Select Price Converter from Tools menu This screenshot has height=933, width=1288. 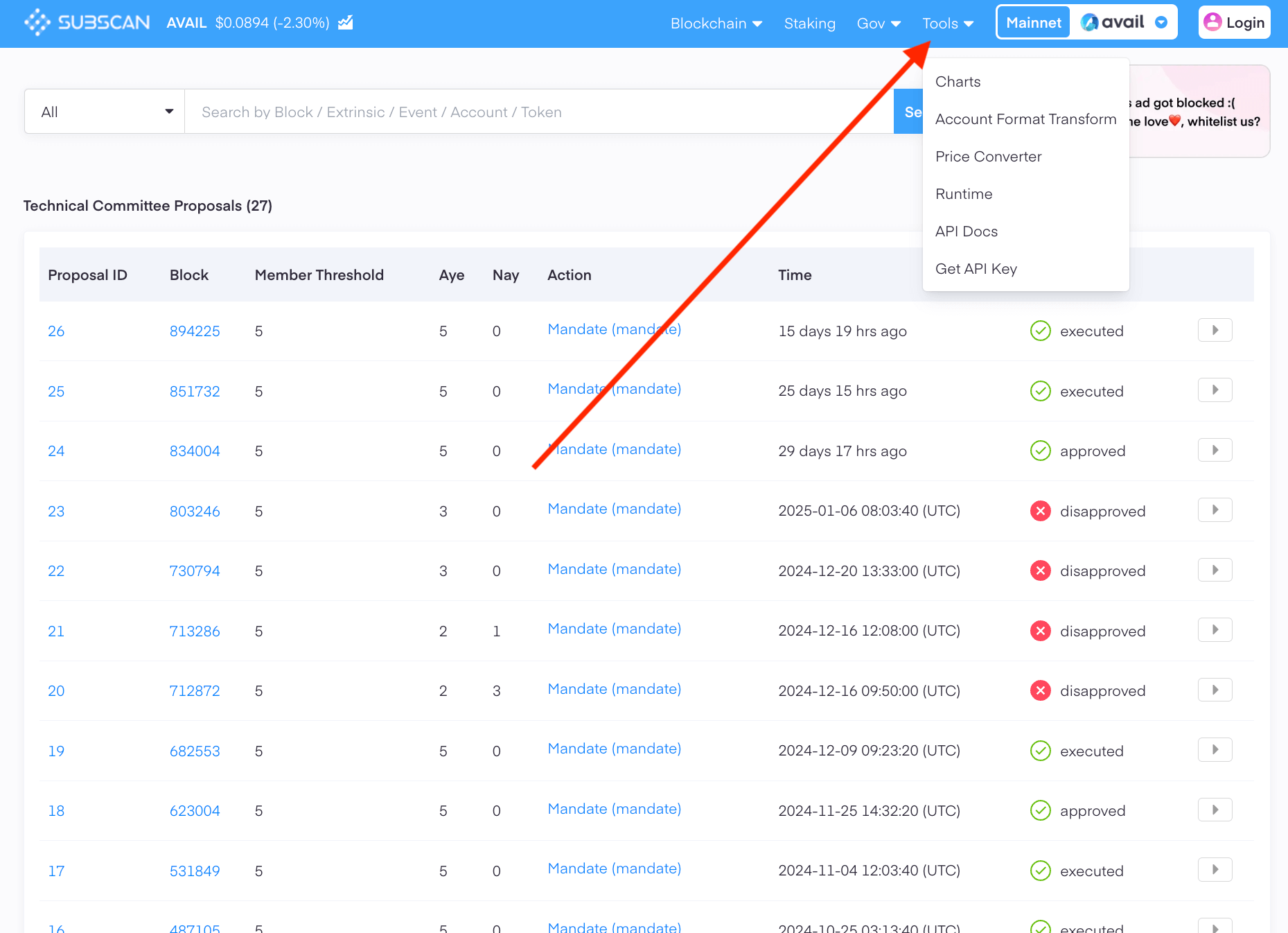click(988, 157)
